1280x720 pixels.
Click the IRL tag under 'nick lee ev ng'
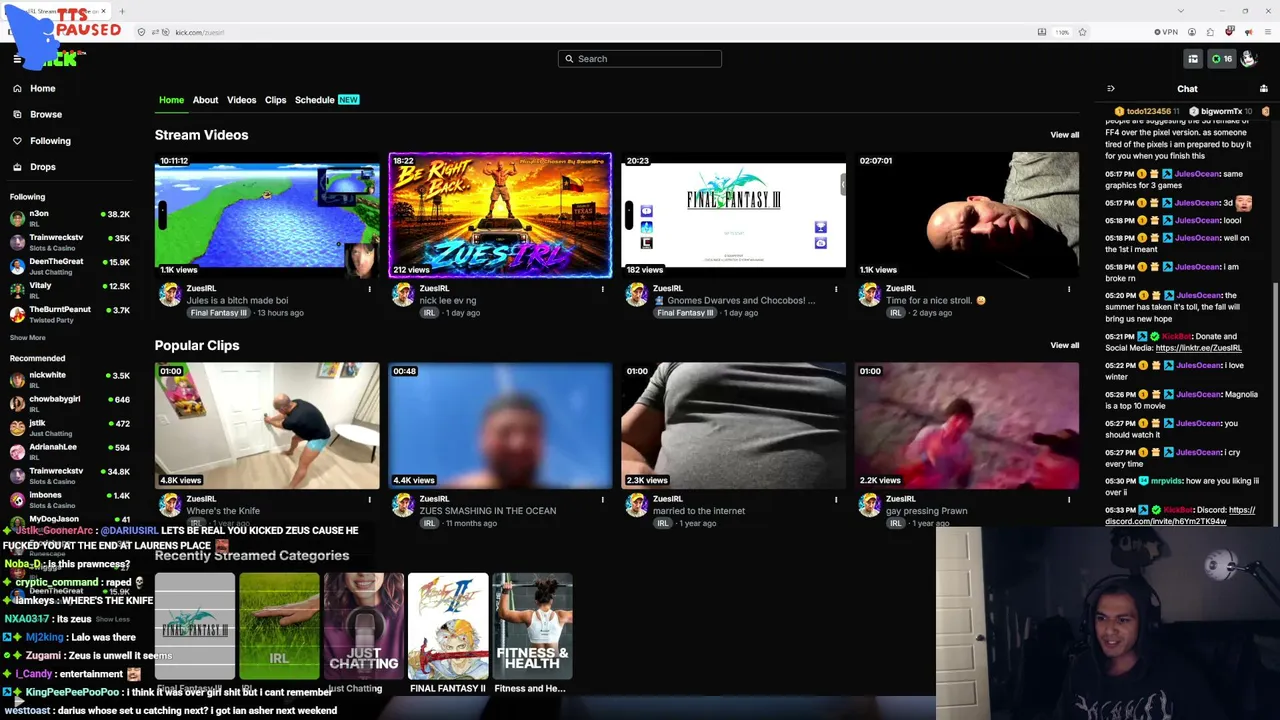point(429,313)
